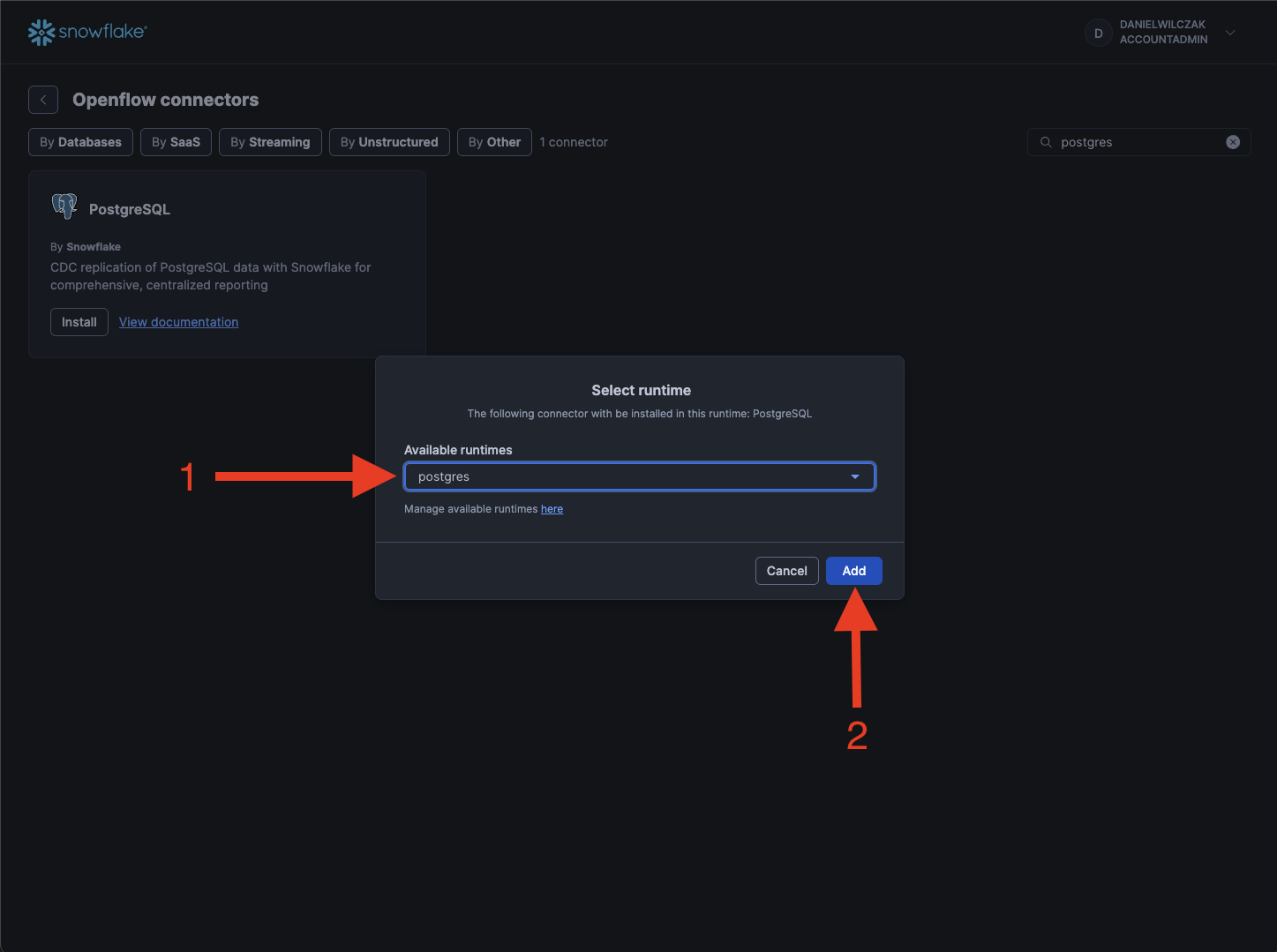The width and height of the screenshot is (1277, 952).
Task: Toggle the By SaaS filter
Action: (176, 142)
